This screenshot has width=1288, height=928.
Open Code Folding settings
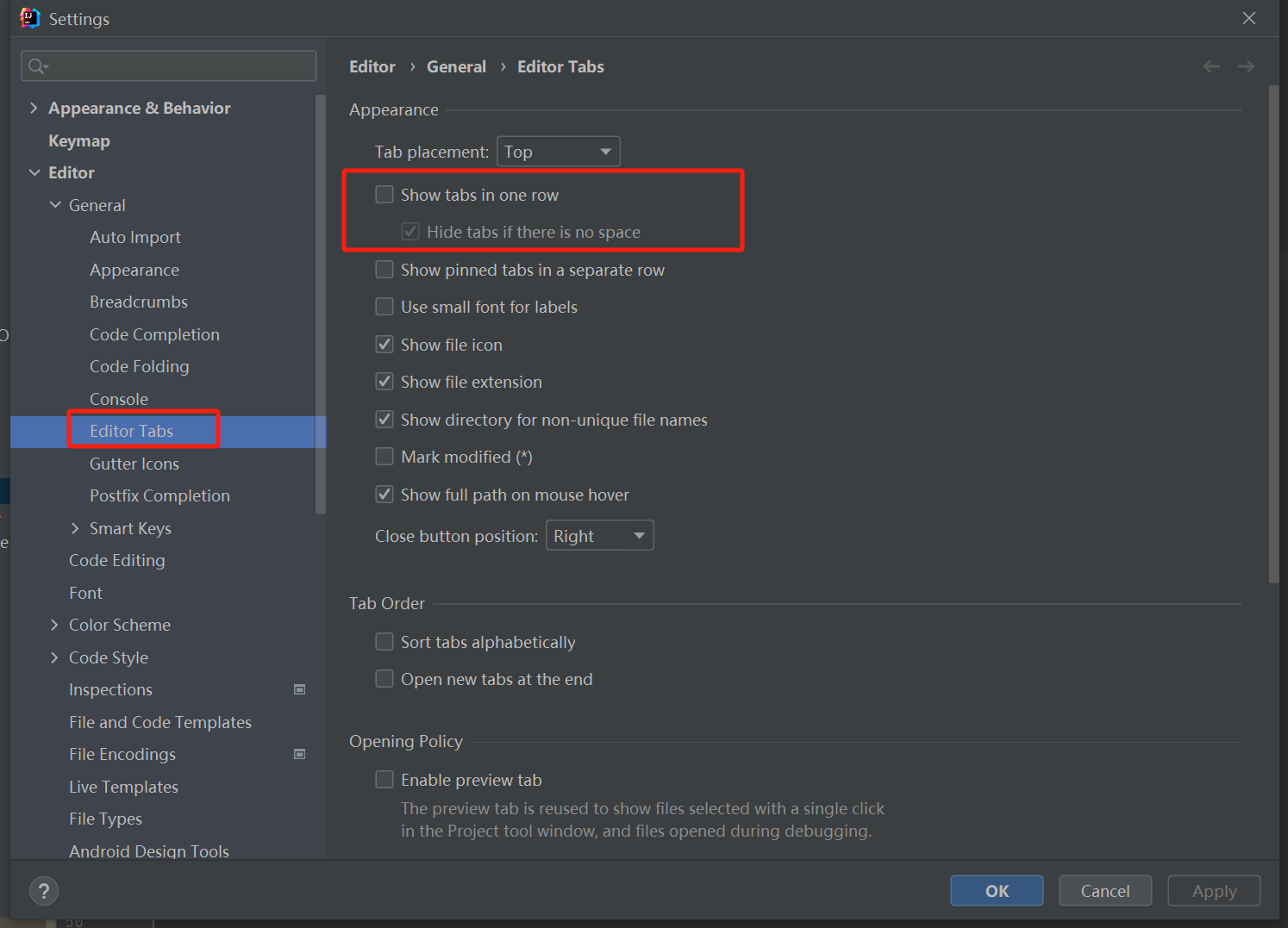[140, 366]
